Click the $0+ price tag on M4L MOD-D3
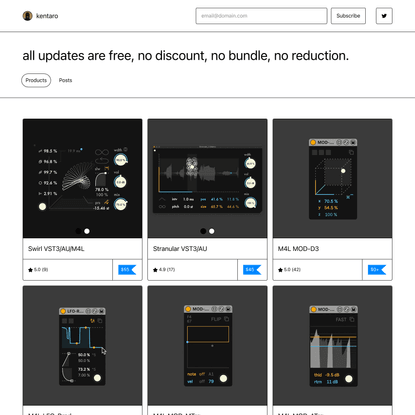Image resolution: width=415 pixels, height=415 pixels. pos(377,269)
